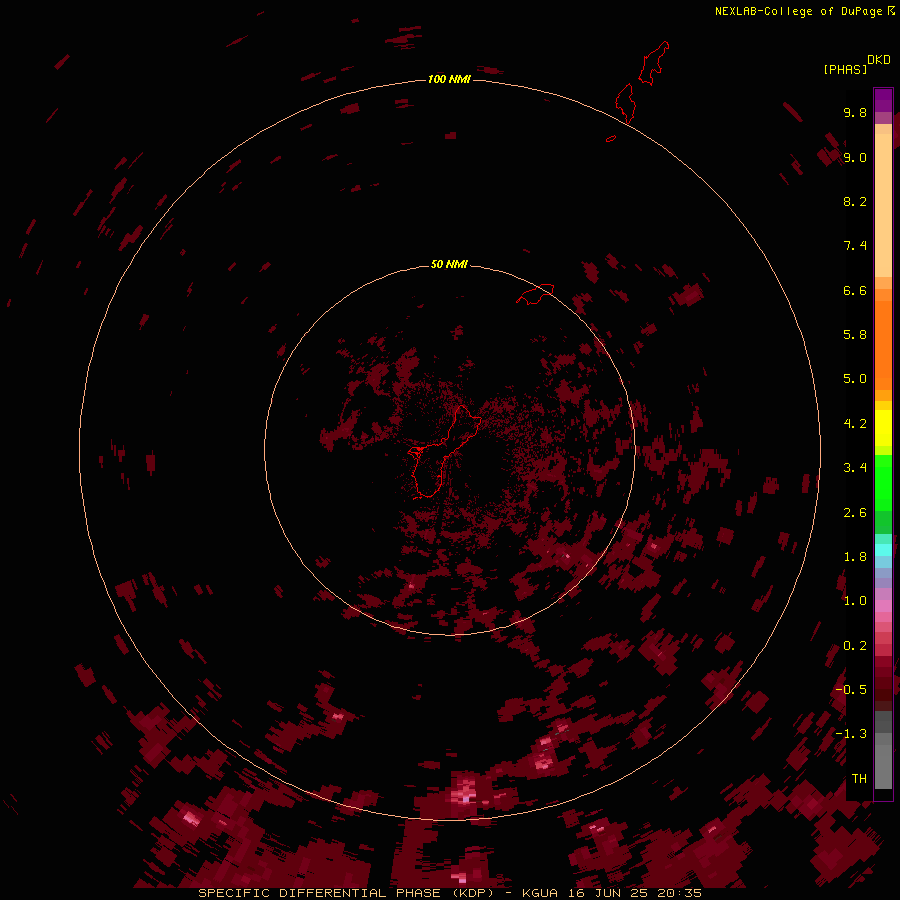Click the 2.6 legend value

[855, 513]
